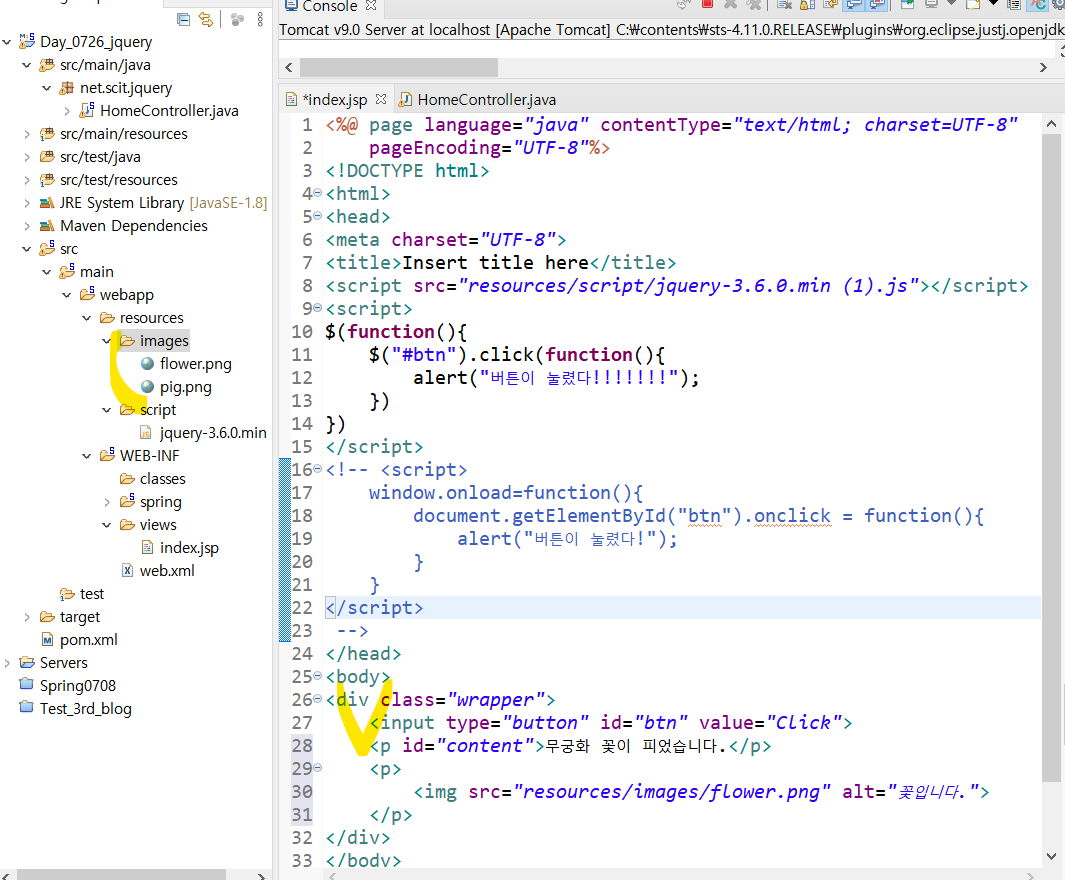Click the Console scrollbar right arrow
1065x880 pixels.
pyautogui.click(x=1043, y=67)
